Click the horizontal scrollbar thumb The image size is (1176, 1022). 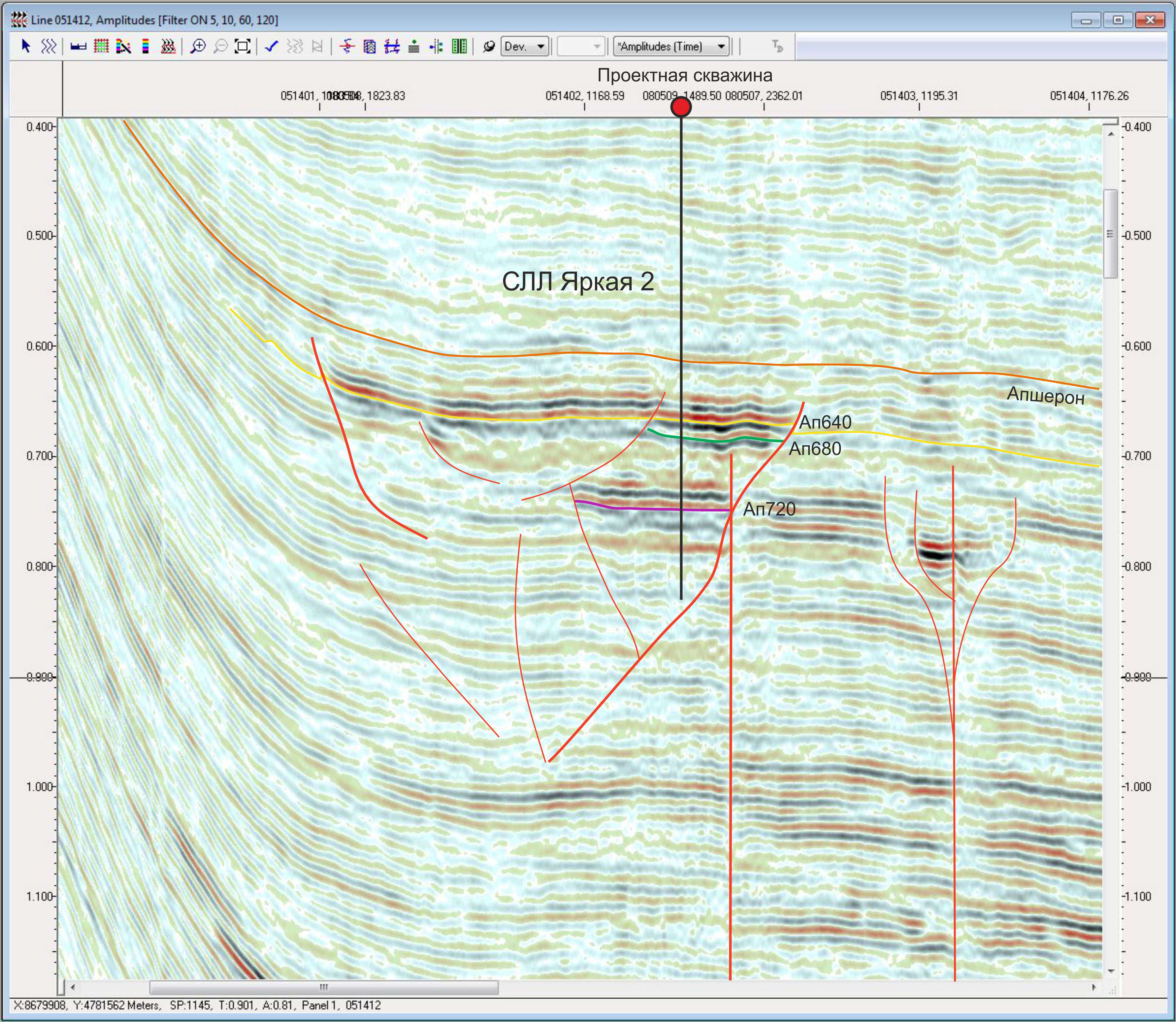tap(323, 987)
